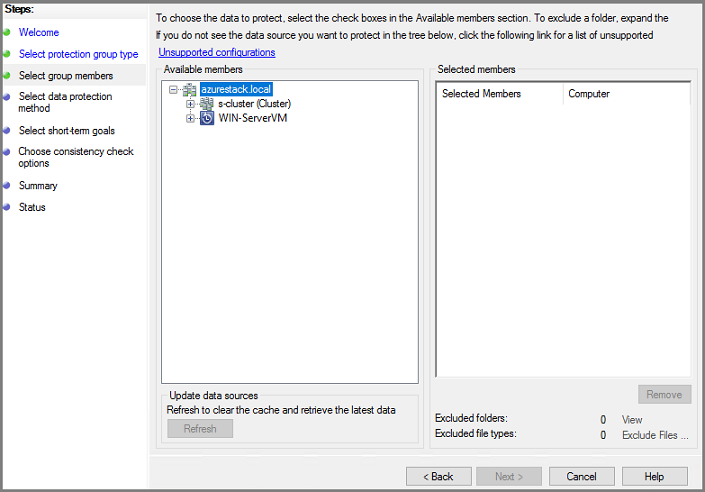Screen dimensions: 705x492
Task: Click blue bullet beside Summary step
Action: (6, 185)
